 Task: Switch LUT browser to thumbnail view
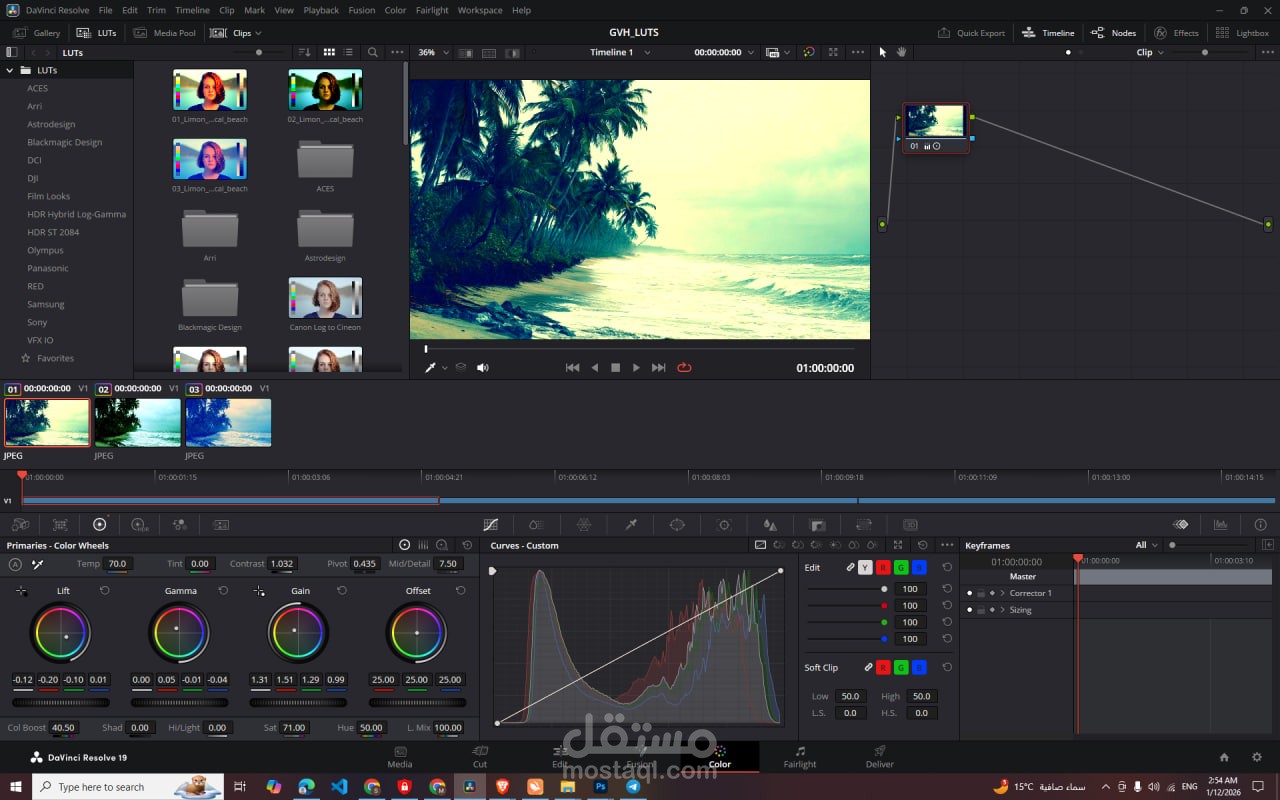[329, 52]
